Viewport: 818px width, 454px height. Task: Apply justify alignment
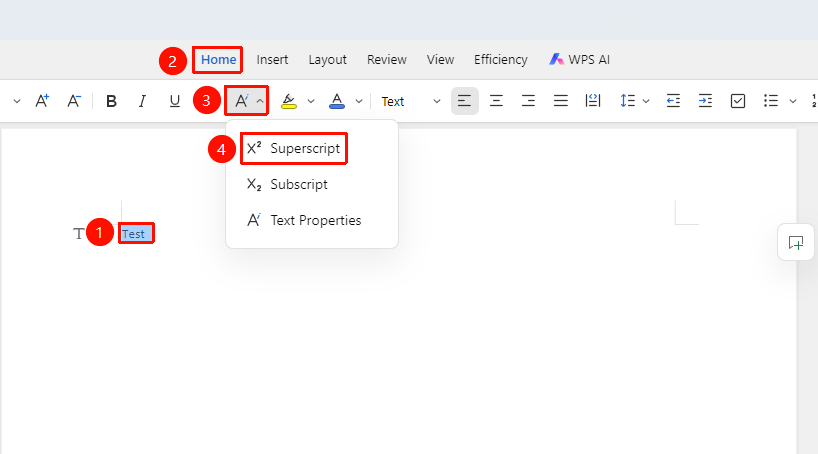[x=561, y=101]
